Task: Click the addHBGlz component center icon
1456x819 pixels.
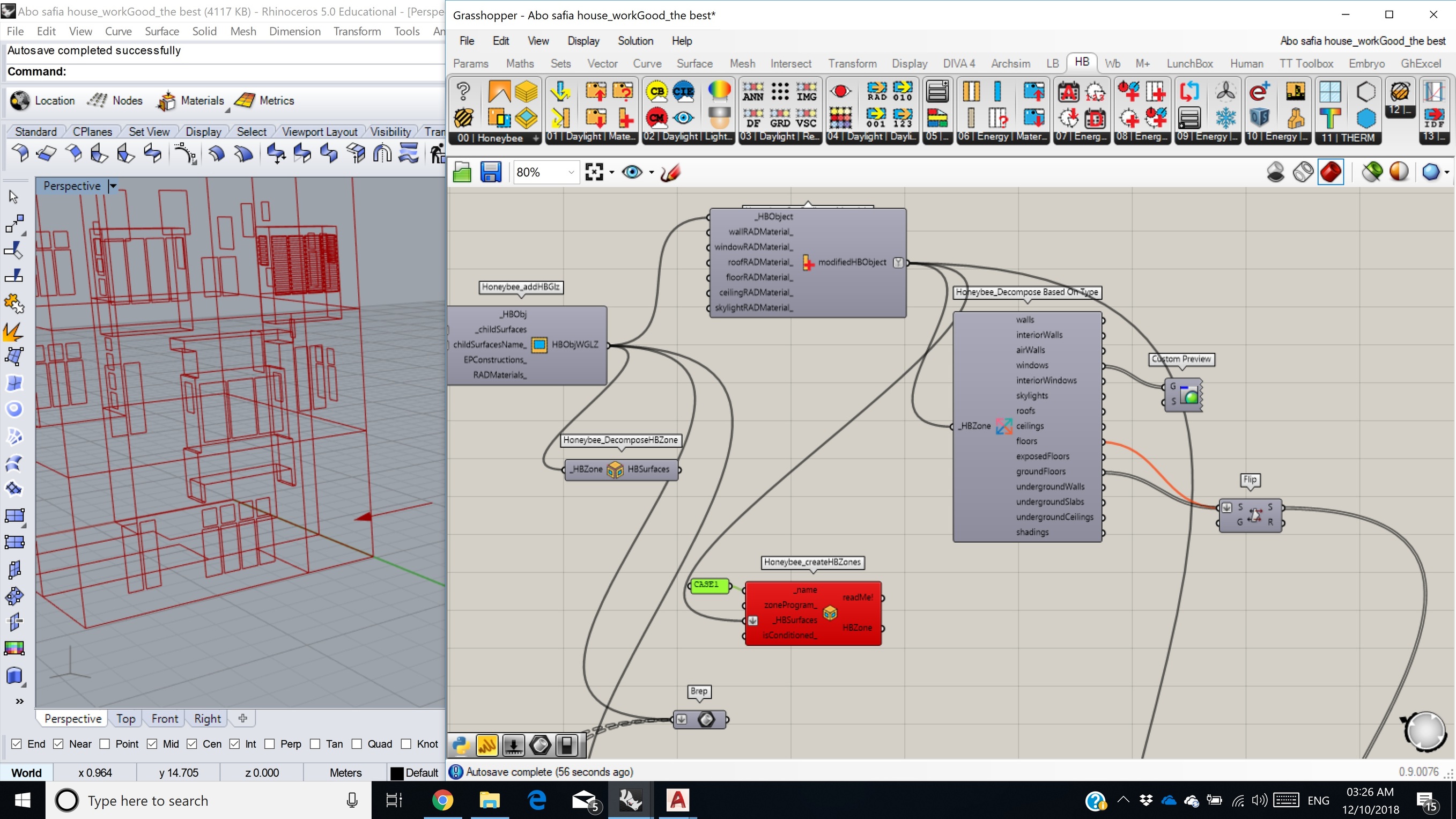Action: click(x=540, y=345)
